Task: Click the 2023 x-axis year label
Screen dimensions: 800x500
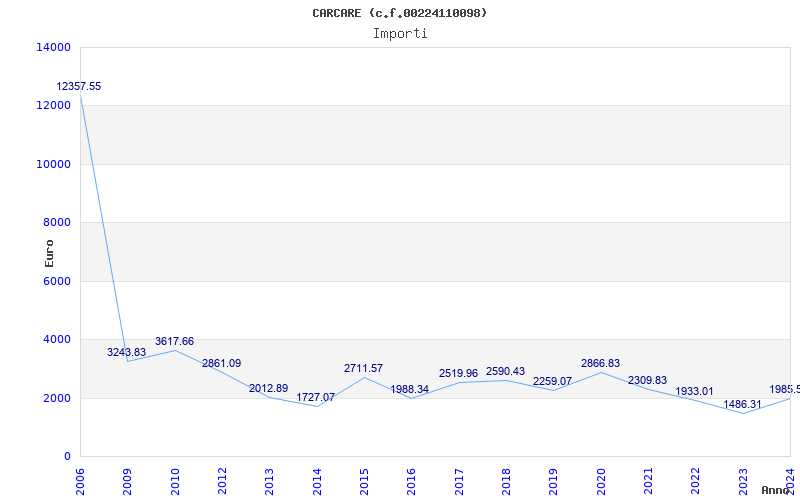Action: (743, 481)
